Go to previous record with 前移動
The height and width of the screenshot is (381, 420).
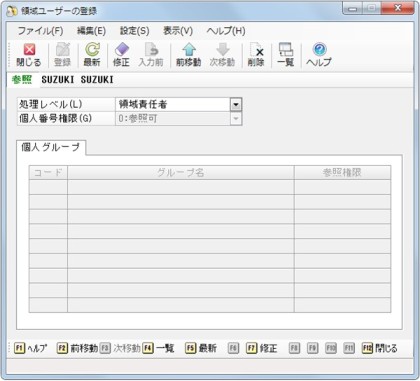[x=189, y=55]
